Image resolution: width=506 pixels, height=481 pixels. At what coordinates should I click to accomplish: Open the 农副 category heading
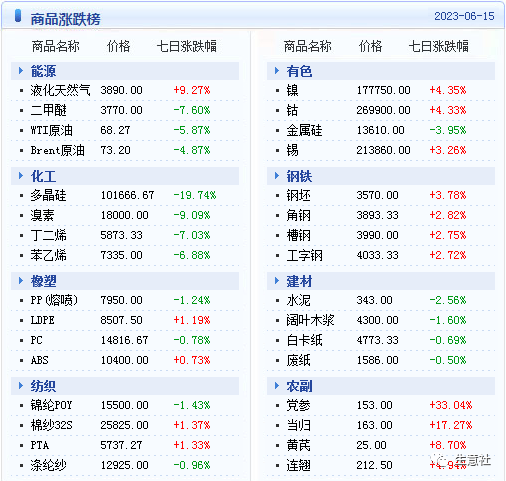tap(299, 386)
